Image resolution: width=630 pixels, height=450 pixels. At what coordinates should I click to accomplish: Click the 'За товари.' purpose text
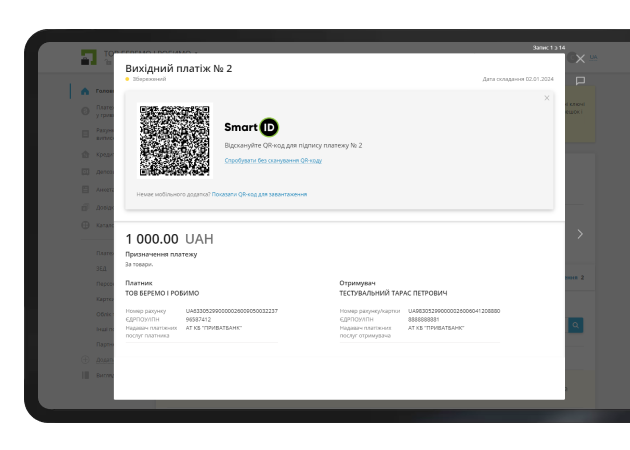[x=139, y=264]
